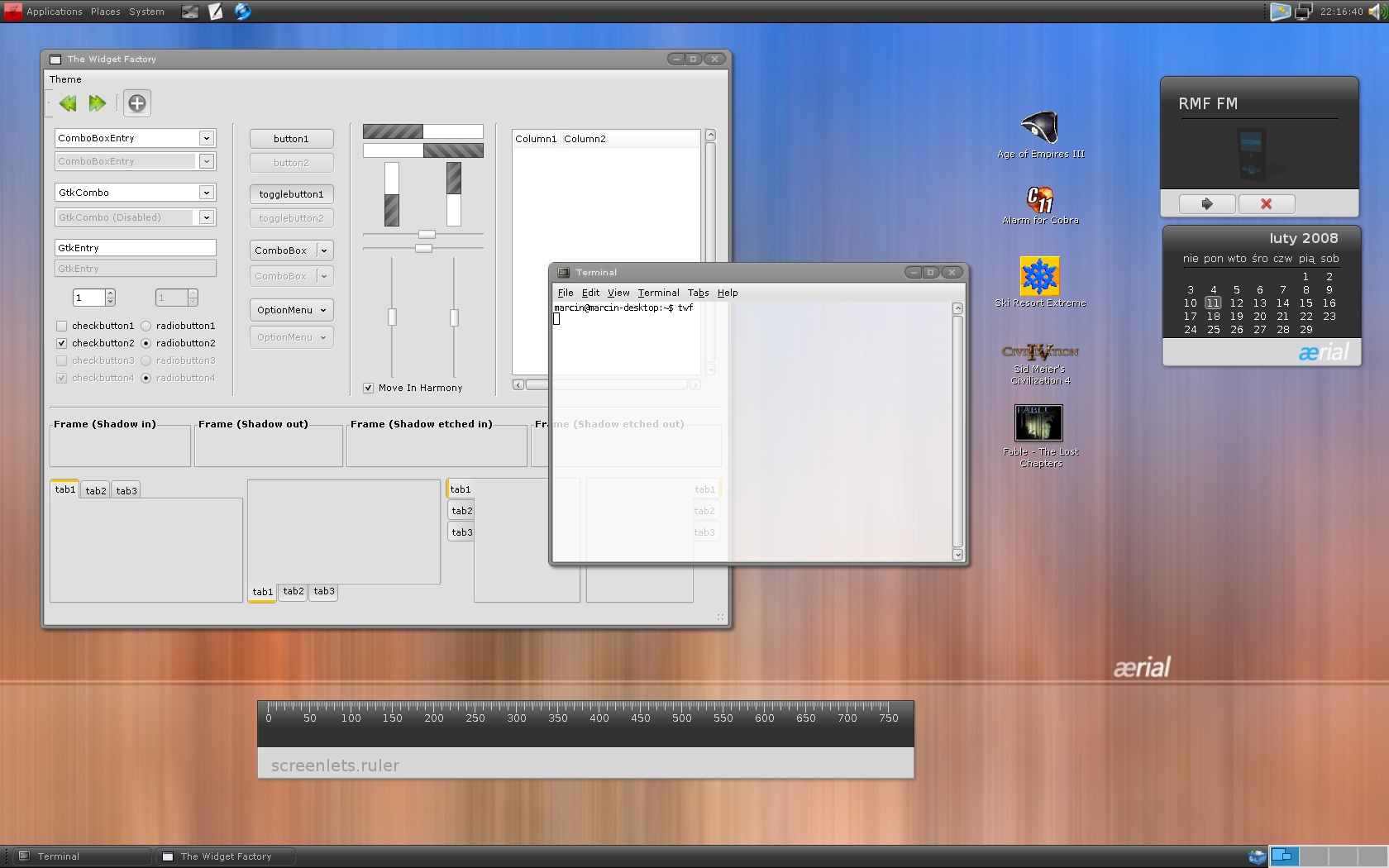Switch to tab2 in bottom-tabbed notebook
This screenshot has width=1389, height=868.
[x=294, y=592]
